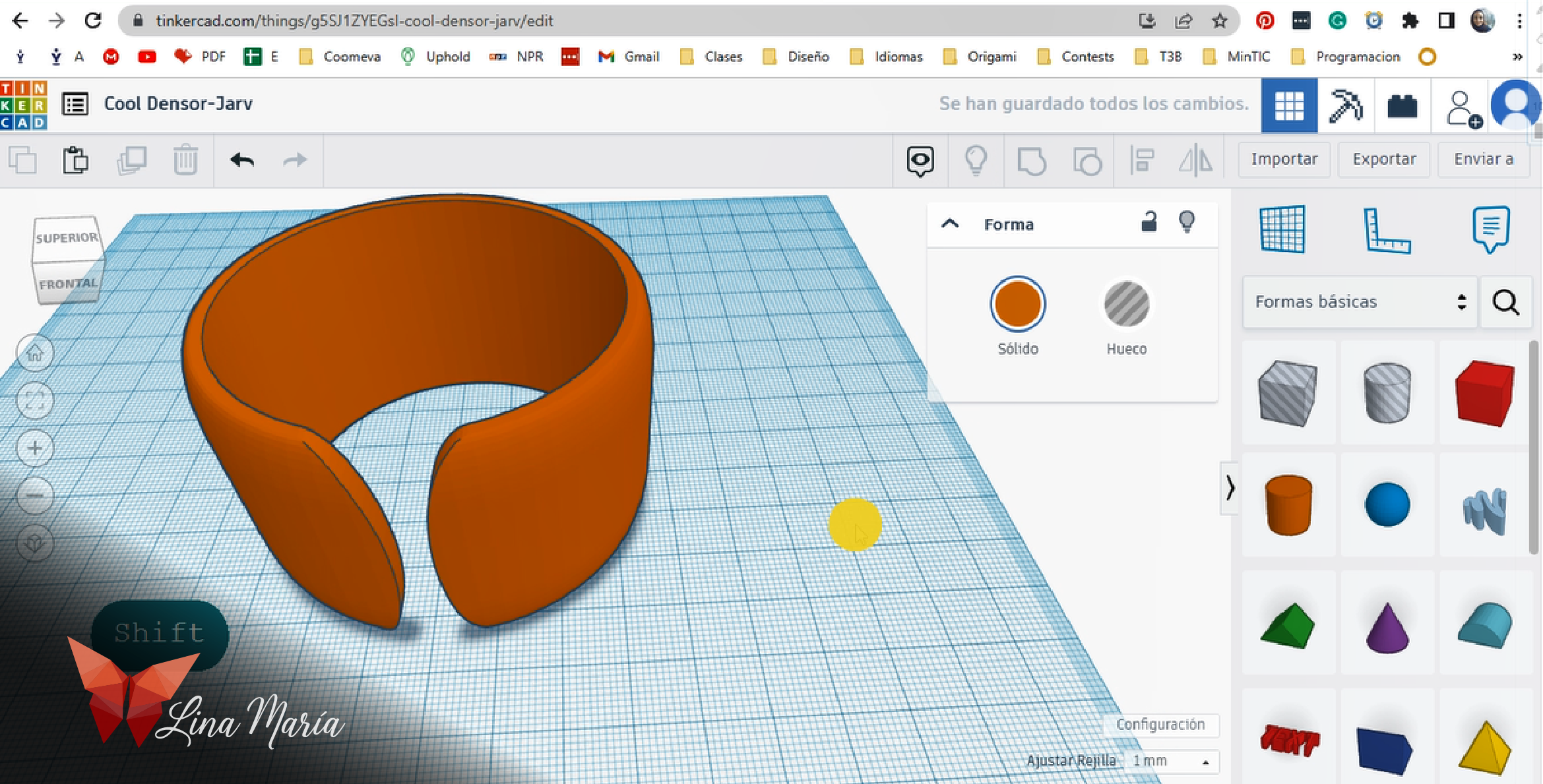Open the workplane tool
This screenshot has width=1543, height=784.
tap(1282, 229)
